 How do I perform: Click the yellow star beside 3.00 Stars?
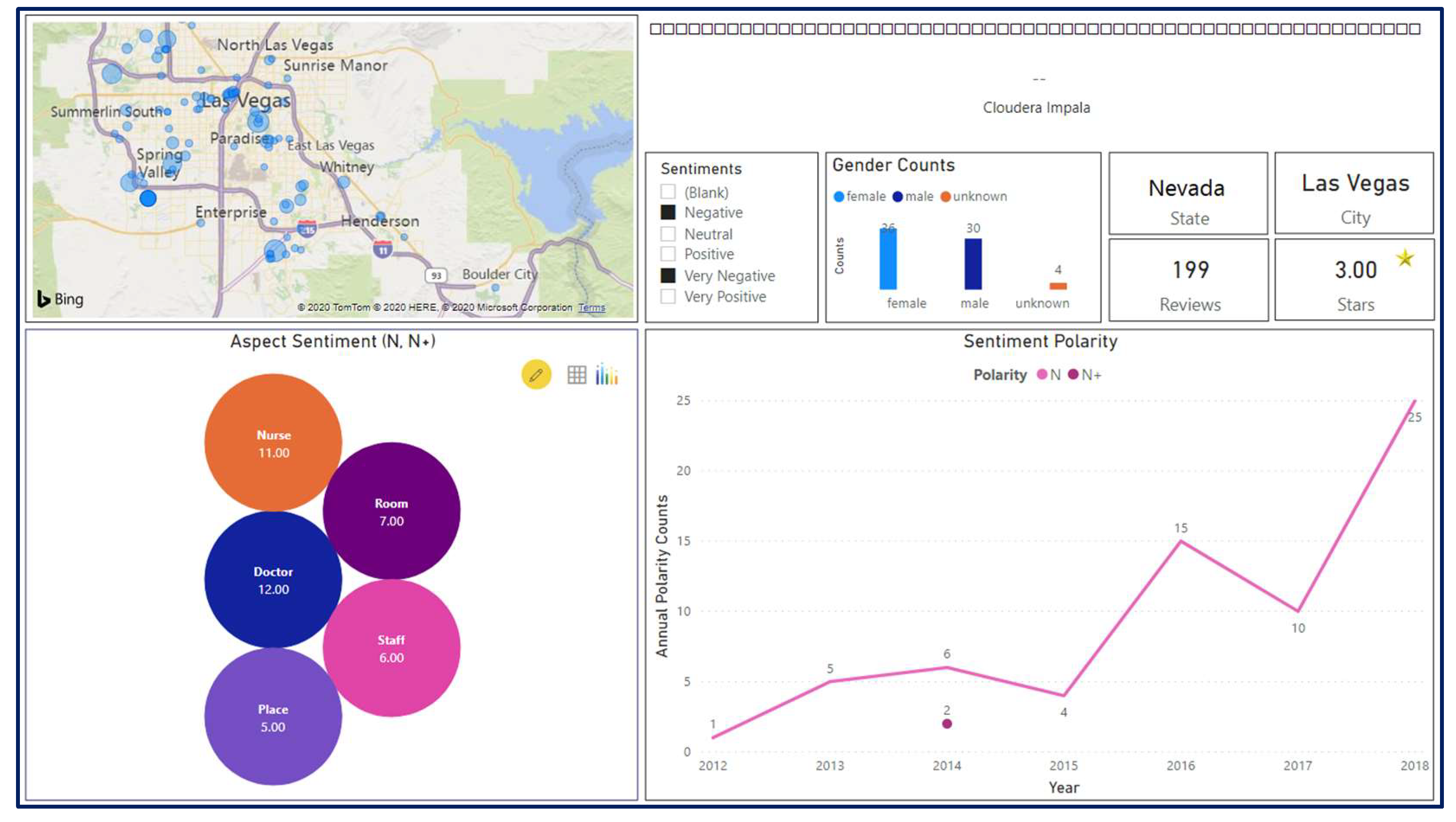(1405, 259)
